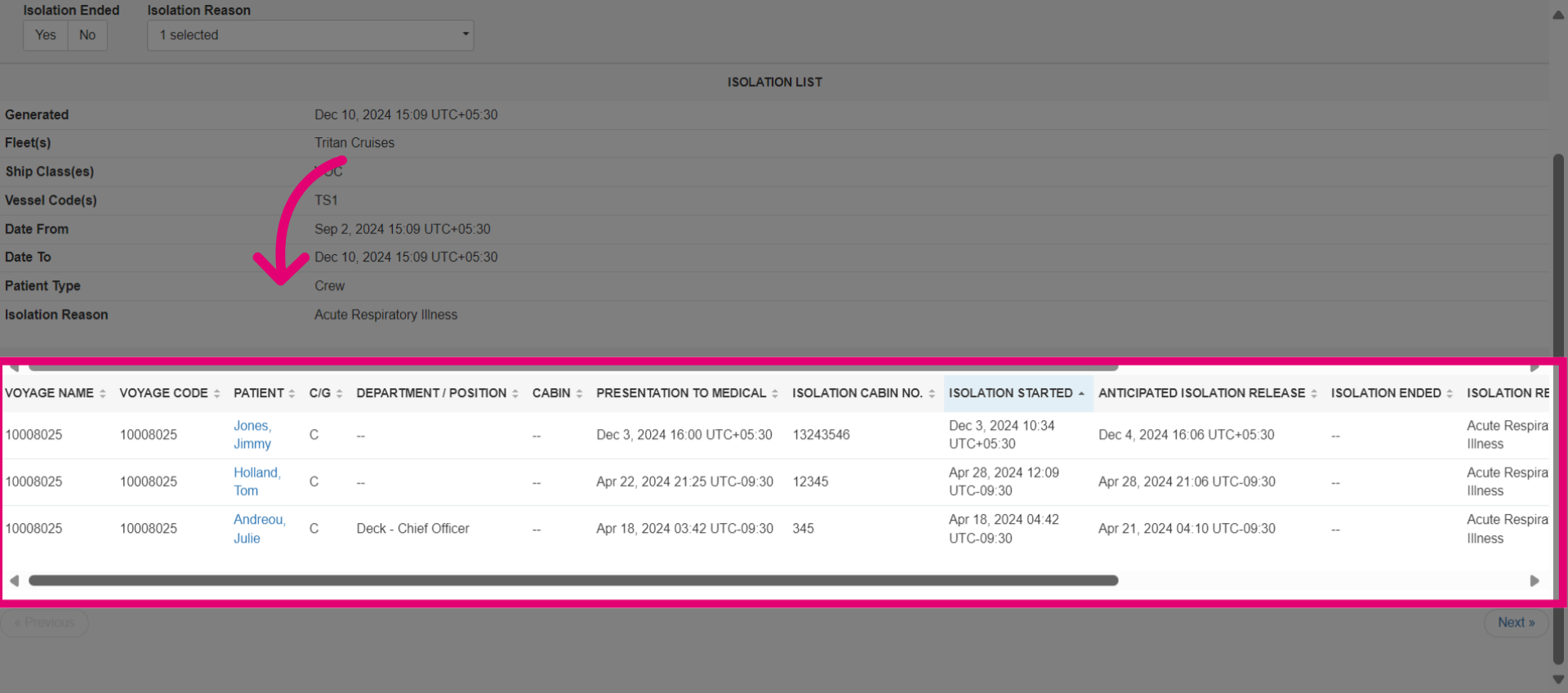Image resolution: width=1568 pixels, height=693 pixels.
Task: Select Dec 4, 2024 16:06 anticipated release
Action: point(1187,435)
